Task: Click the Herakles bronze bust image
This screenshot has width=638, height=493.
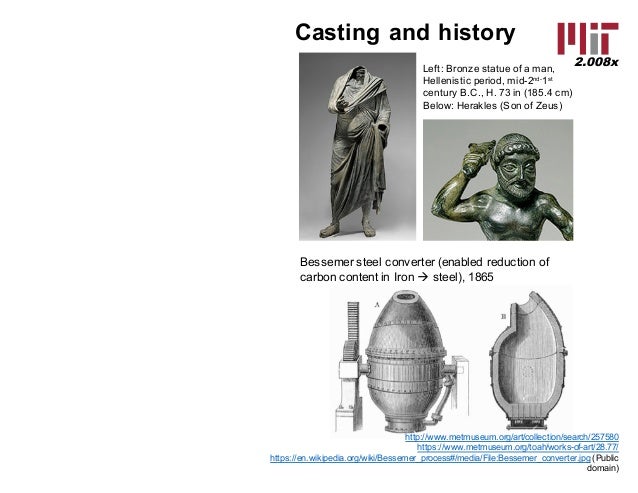Action: tap(498, 180)
